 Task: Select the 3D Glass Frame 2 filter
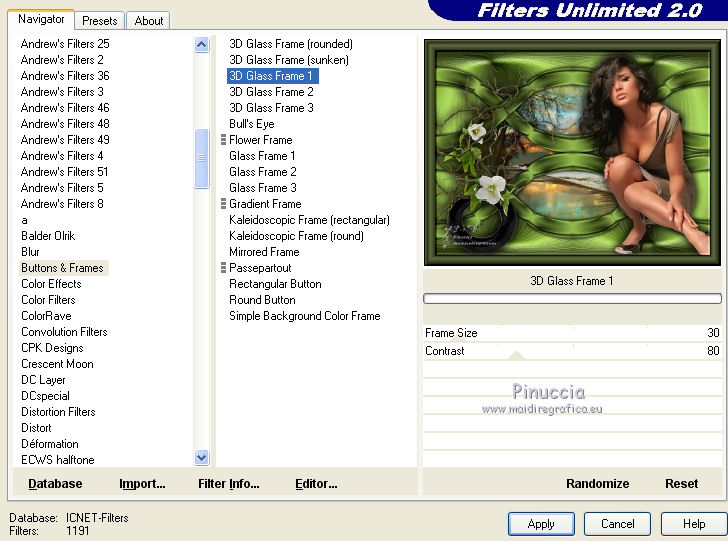click(x=271, y=92)
